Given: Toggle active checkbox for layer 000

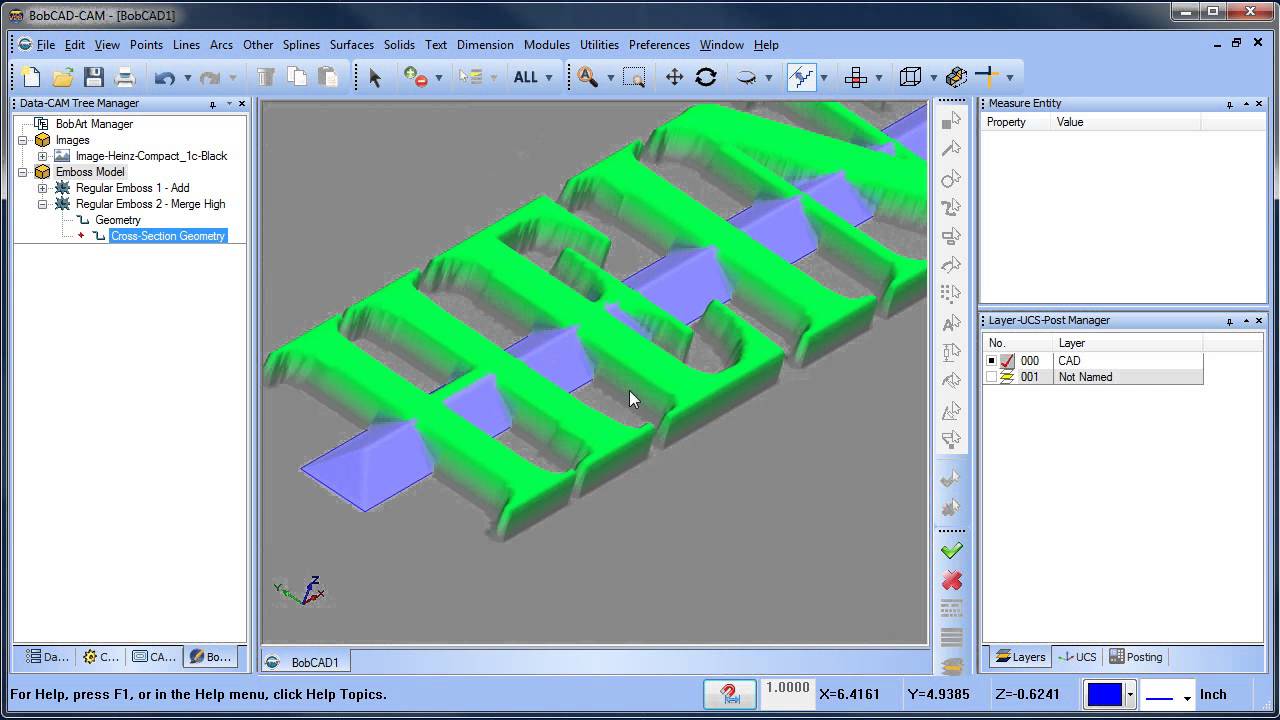Looking at the screenshot, I should (x=991, y=361).
